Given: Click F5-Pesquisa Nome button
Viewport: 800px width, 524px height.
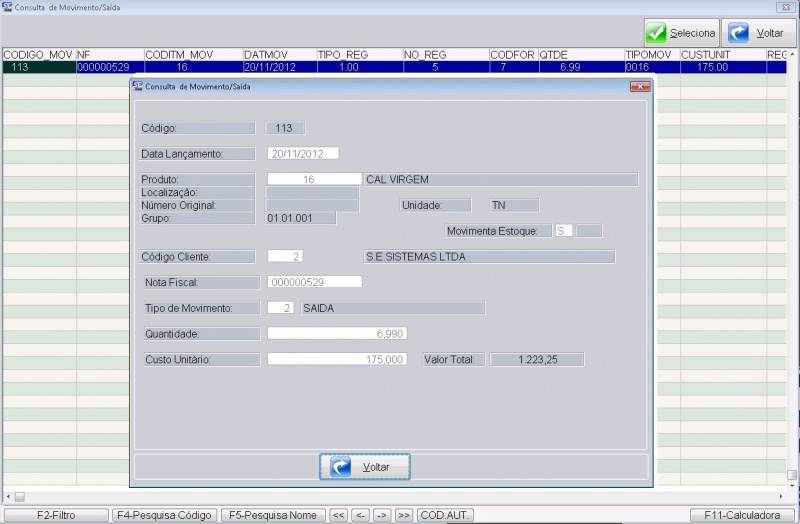Looking at the screenshot, I should [x=273, y=515].
